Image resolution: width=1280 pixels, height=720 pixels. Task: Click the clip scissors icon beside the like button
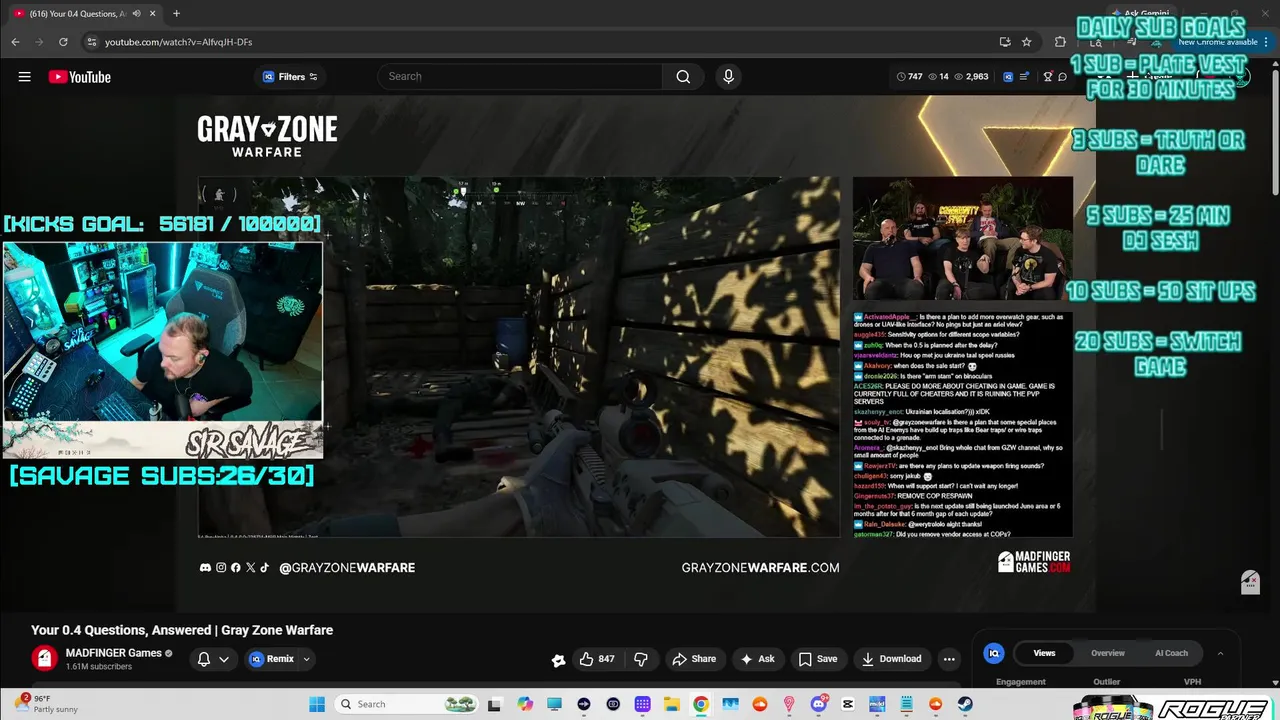(x=558, y=659)
